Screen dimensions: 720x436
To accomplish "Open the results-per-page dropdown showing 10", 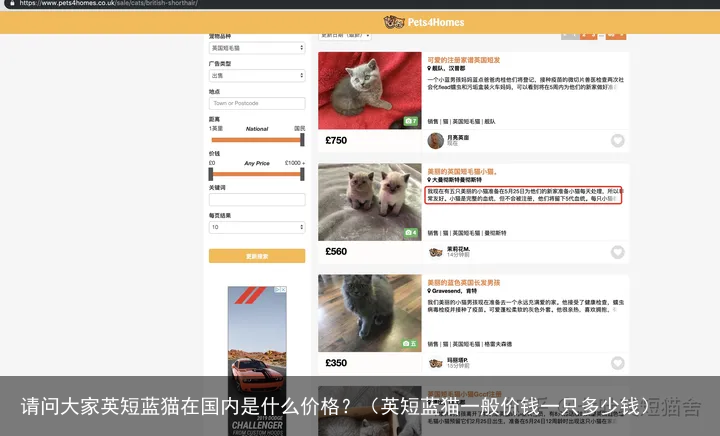I will (257, 227).
